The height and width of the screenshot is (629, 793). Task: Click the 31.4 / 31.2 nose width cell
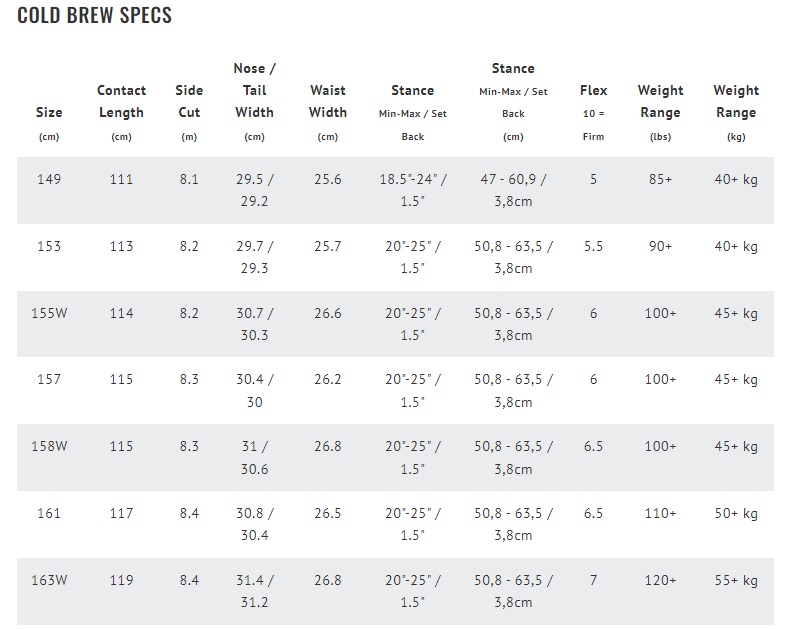click(254, 591)
